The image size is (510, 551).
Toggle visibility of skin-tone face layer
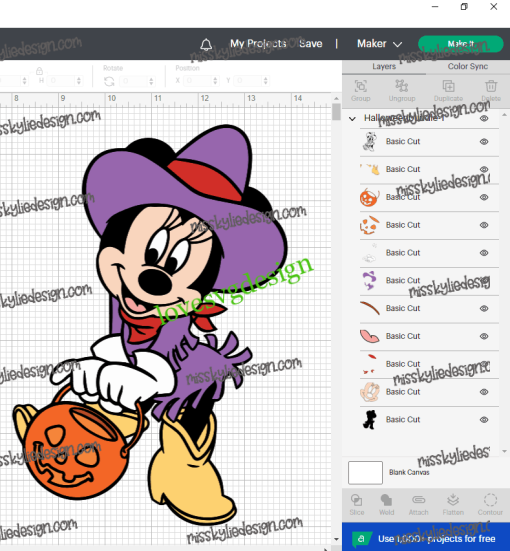pyautogui.click(x=484, y=392)
